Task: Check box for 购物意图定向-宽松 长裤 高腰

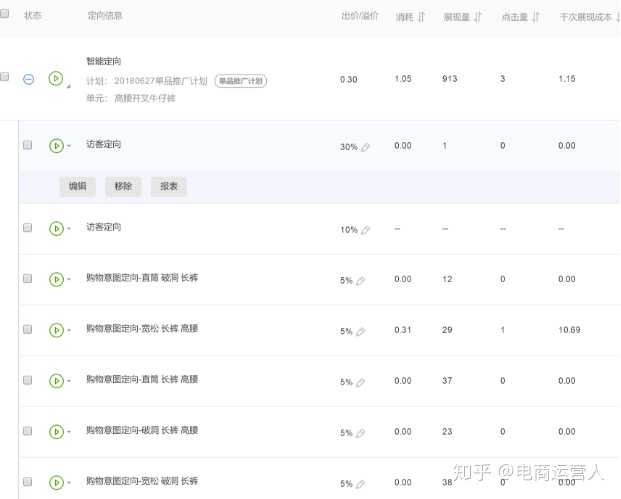Action: 27,329
